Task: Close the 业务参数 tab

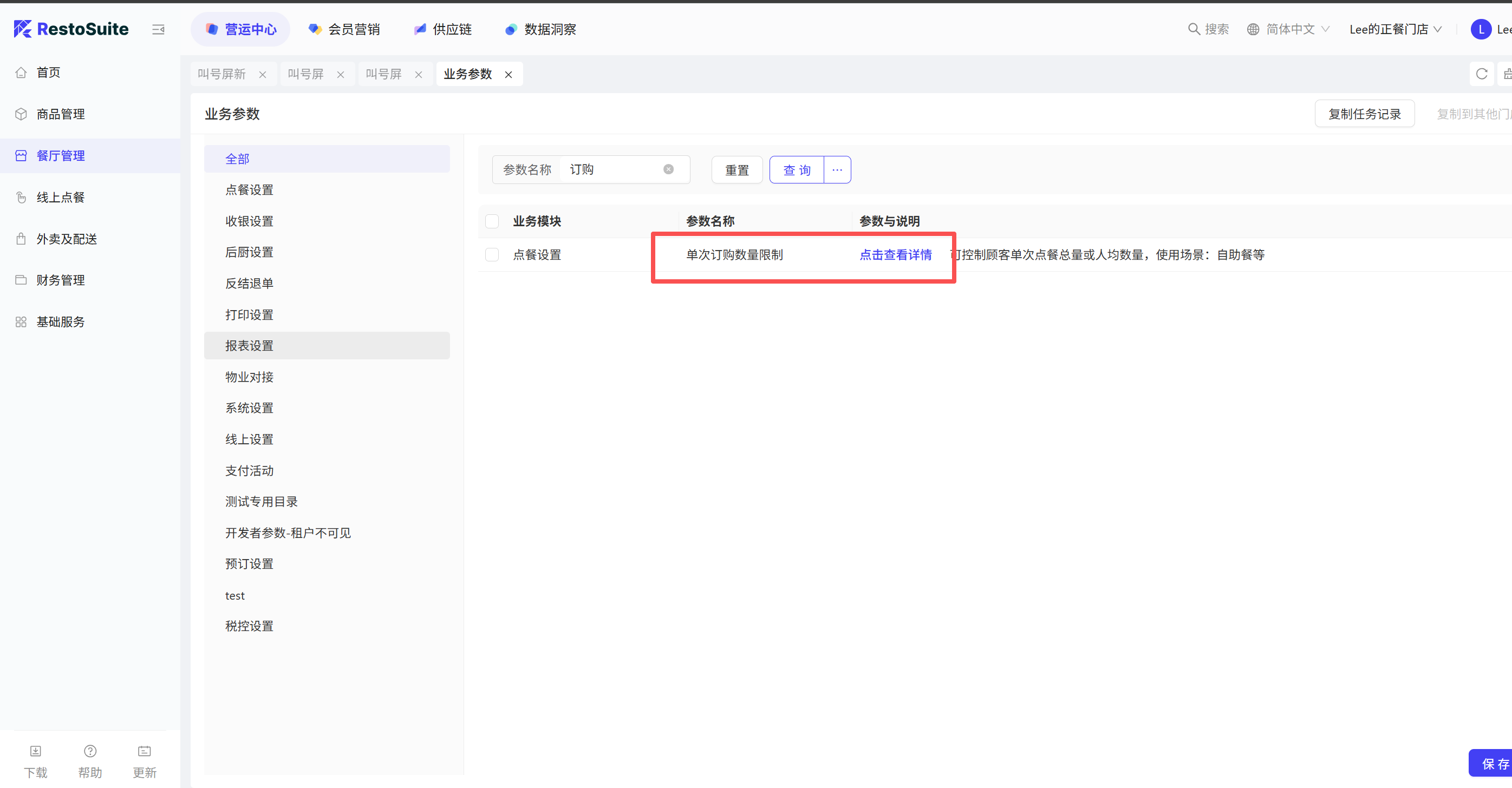Action: [x=509, y=75]
